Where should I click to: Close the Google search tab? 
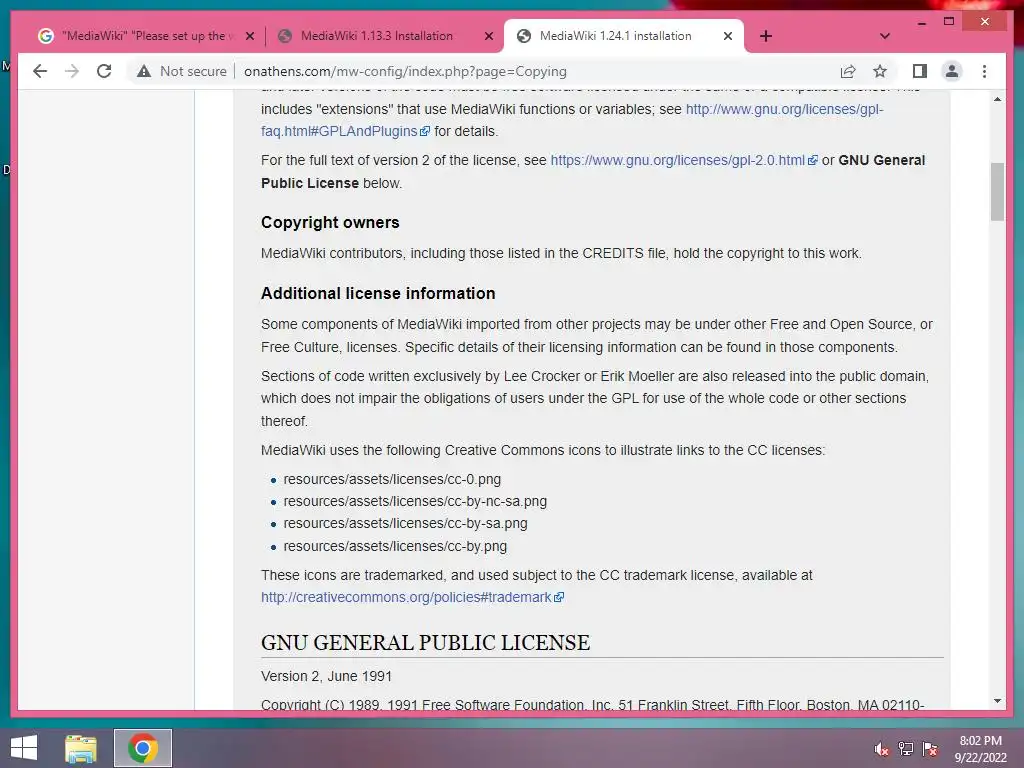[x=249, y=36]
